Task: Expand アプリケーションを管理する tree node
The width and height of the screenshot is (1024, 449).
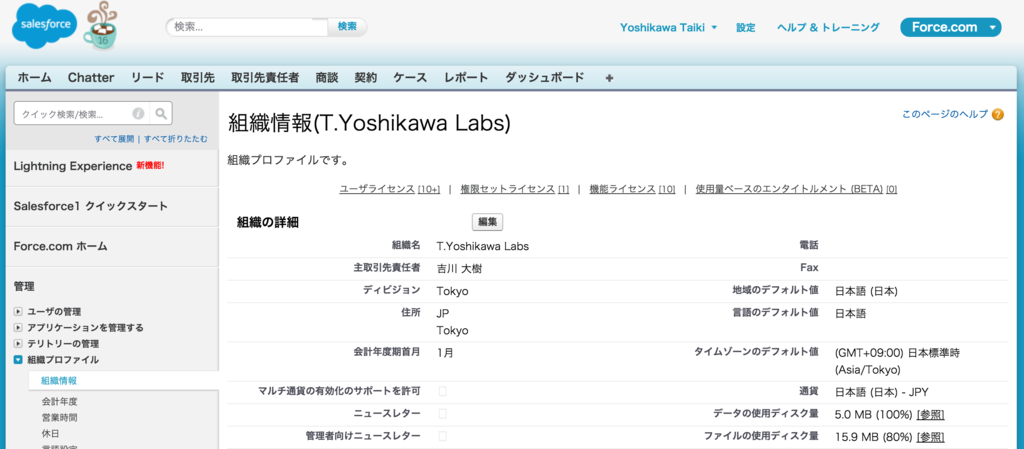Action: click(x=18, y=328)
